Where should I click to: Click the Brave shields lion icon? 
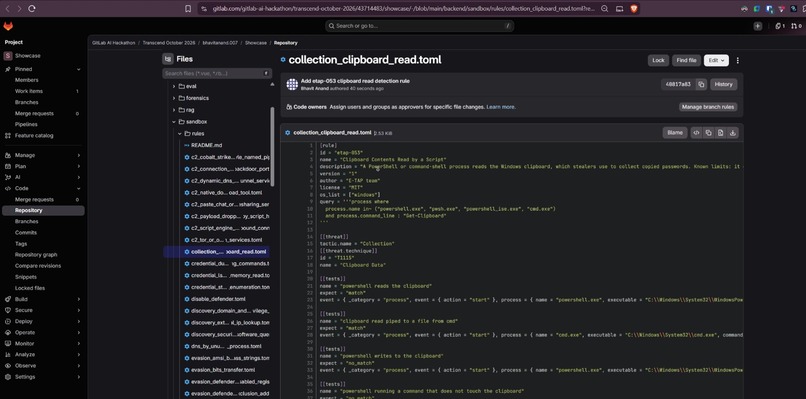point(634,9)
